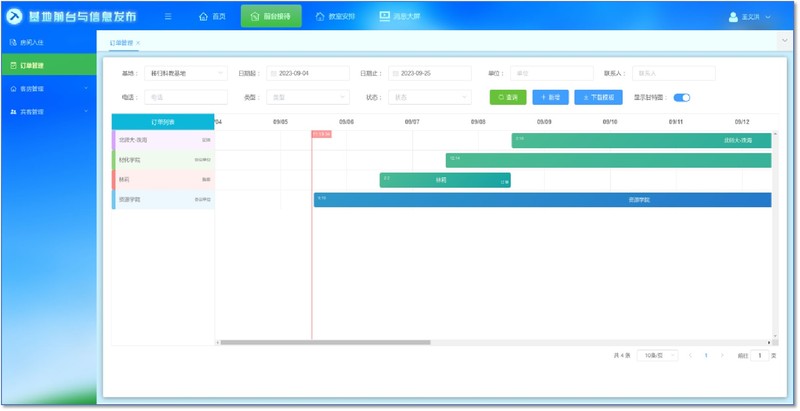Focus the 电话 input field
The width and height of the screenshot is (800, 411).
pos(186,97)
